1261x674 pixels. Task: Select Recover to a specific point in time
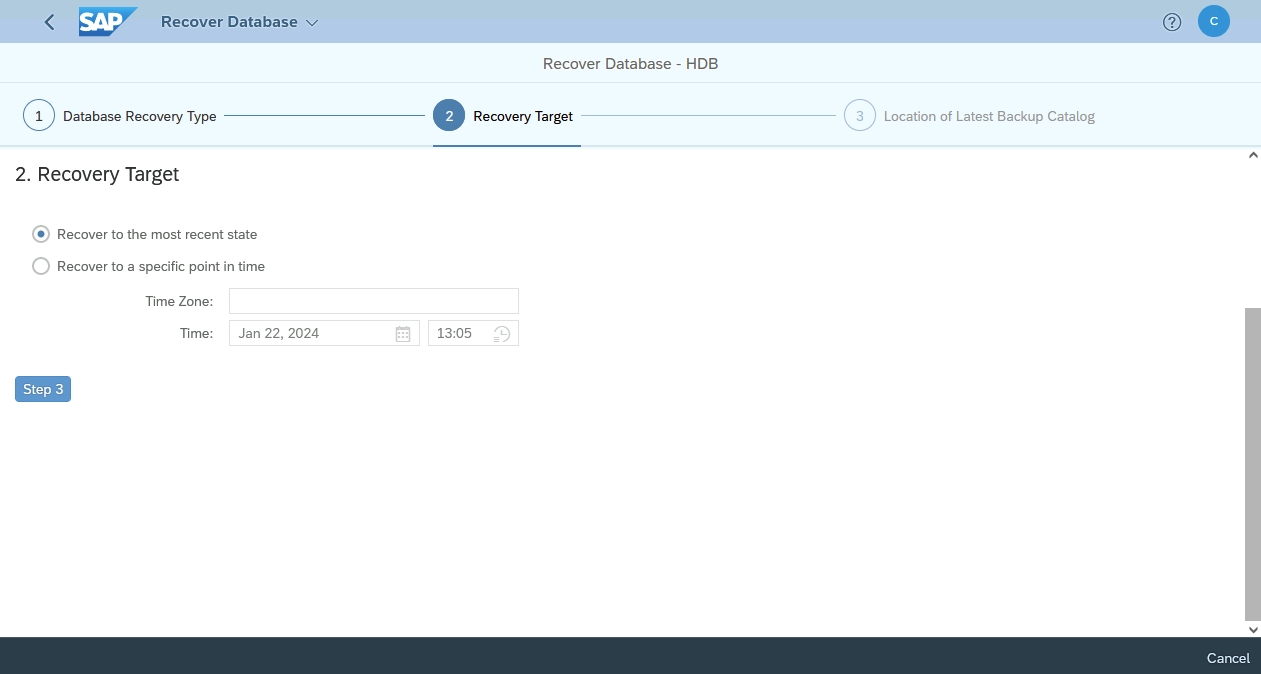click(41, 266)
